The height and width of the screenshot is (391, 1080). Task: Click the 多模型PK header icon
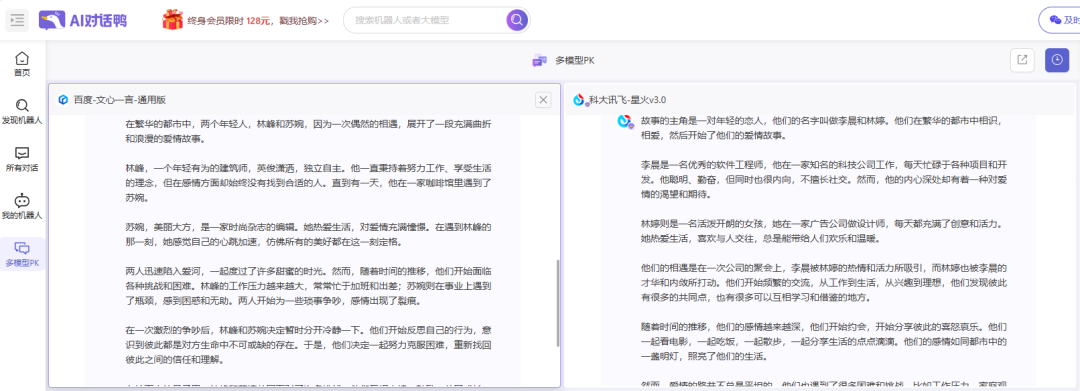coord(539,61)
